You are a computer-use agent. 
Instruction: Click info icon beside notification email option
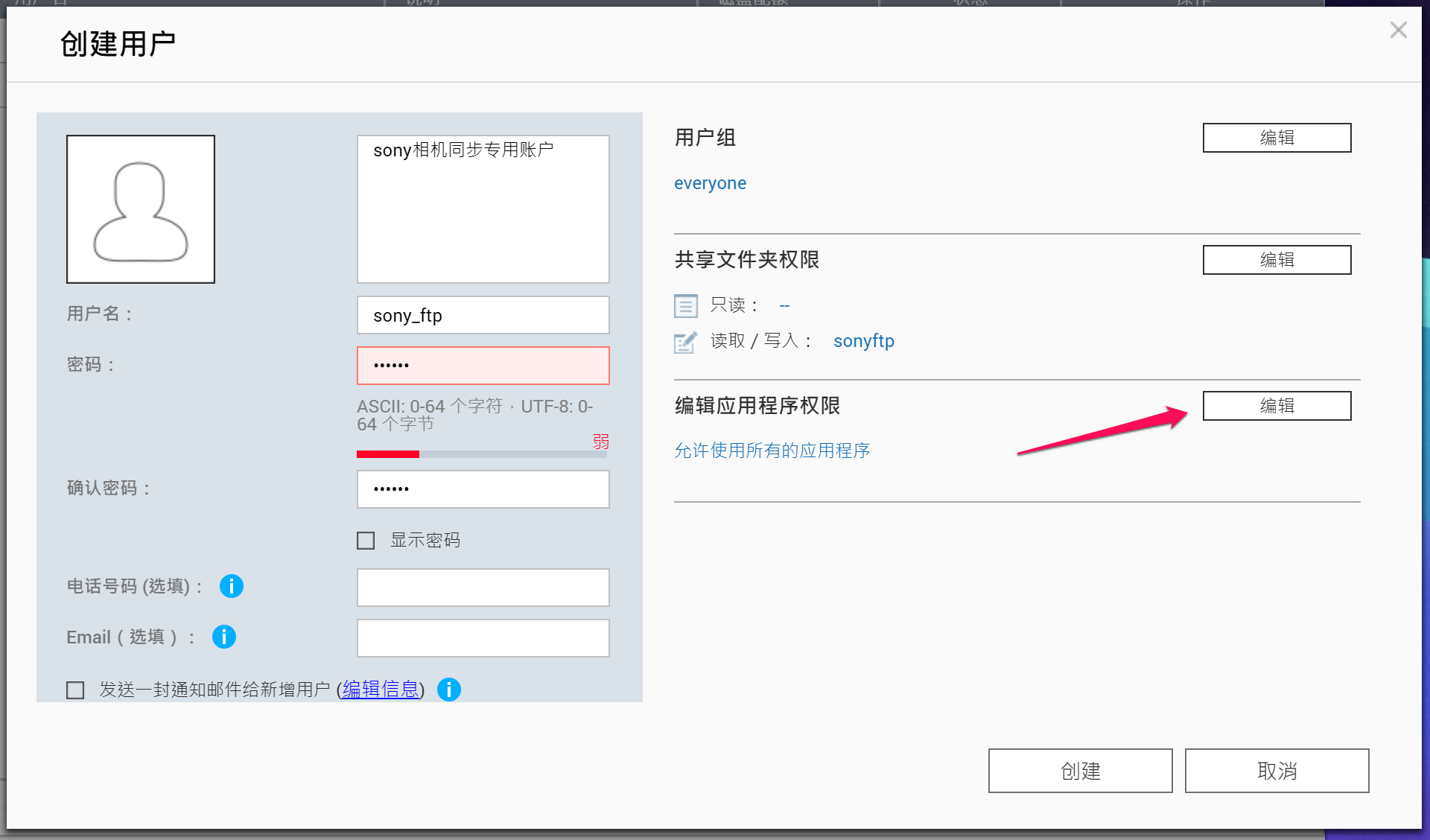(449, 690)
